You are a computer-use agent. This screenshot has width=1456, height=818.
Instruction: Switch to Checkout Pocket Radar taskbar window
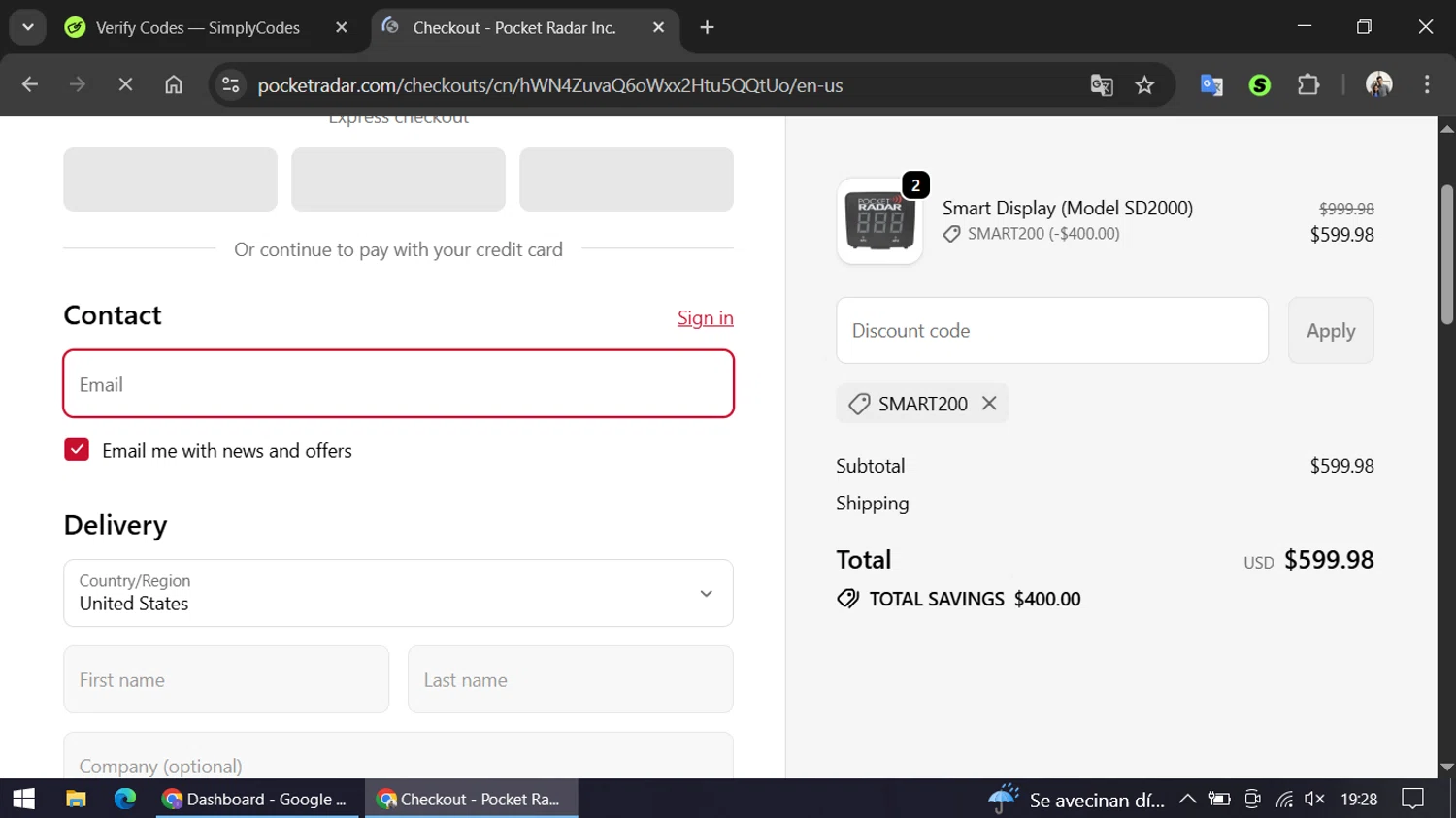coord(471,799)
